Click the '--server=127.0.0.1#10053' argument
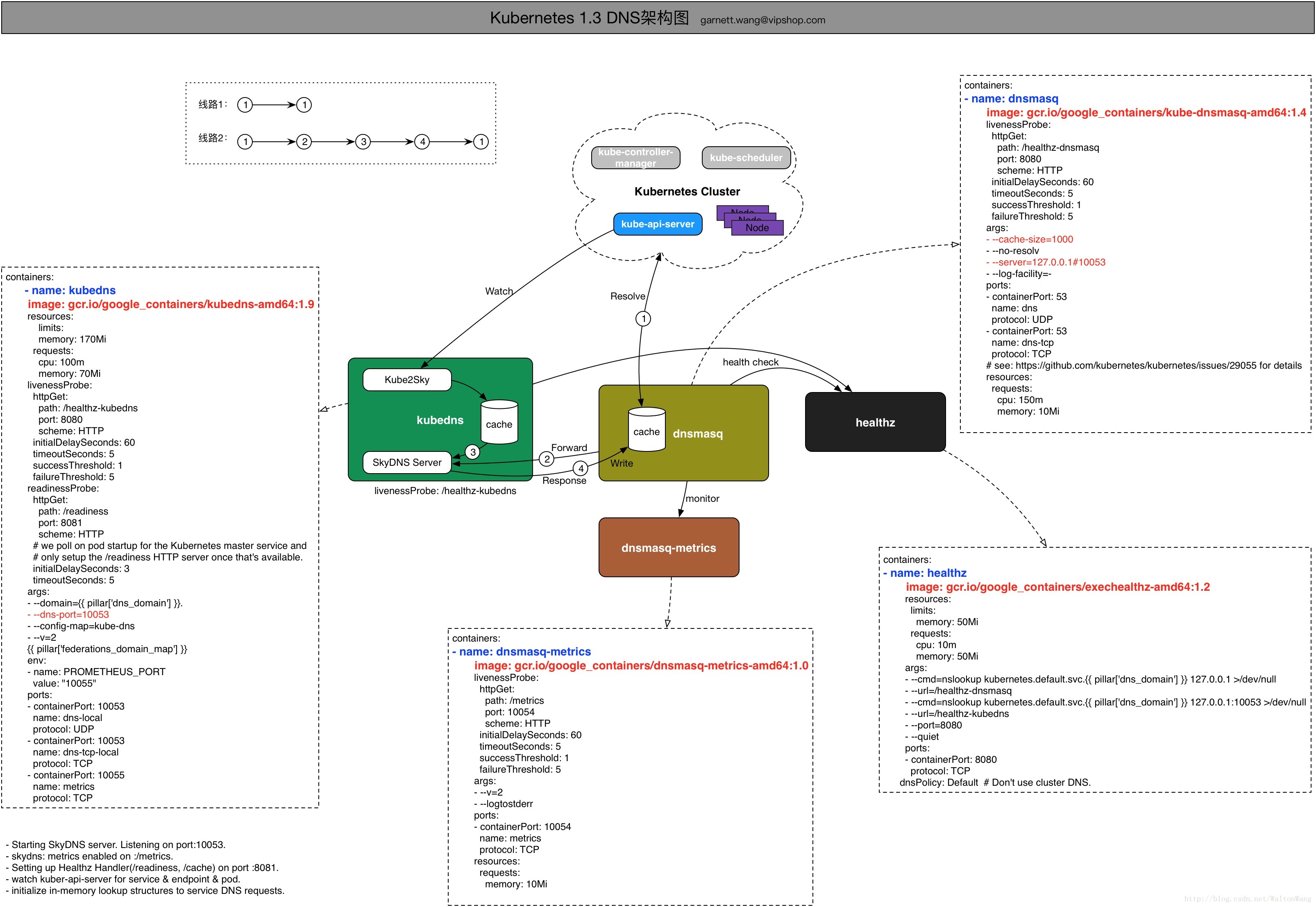The height and width of the screenshot is (907, 1316). tap(1046, 262)
